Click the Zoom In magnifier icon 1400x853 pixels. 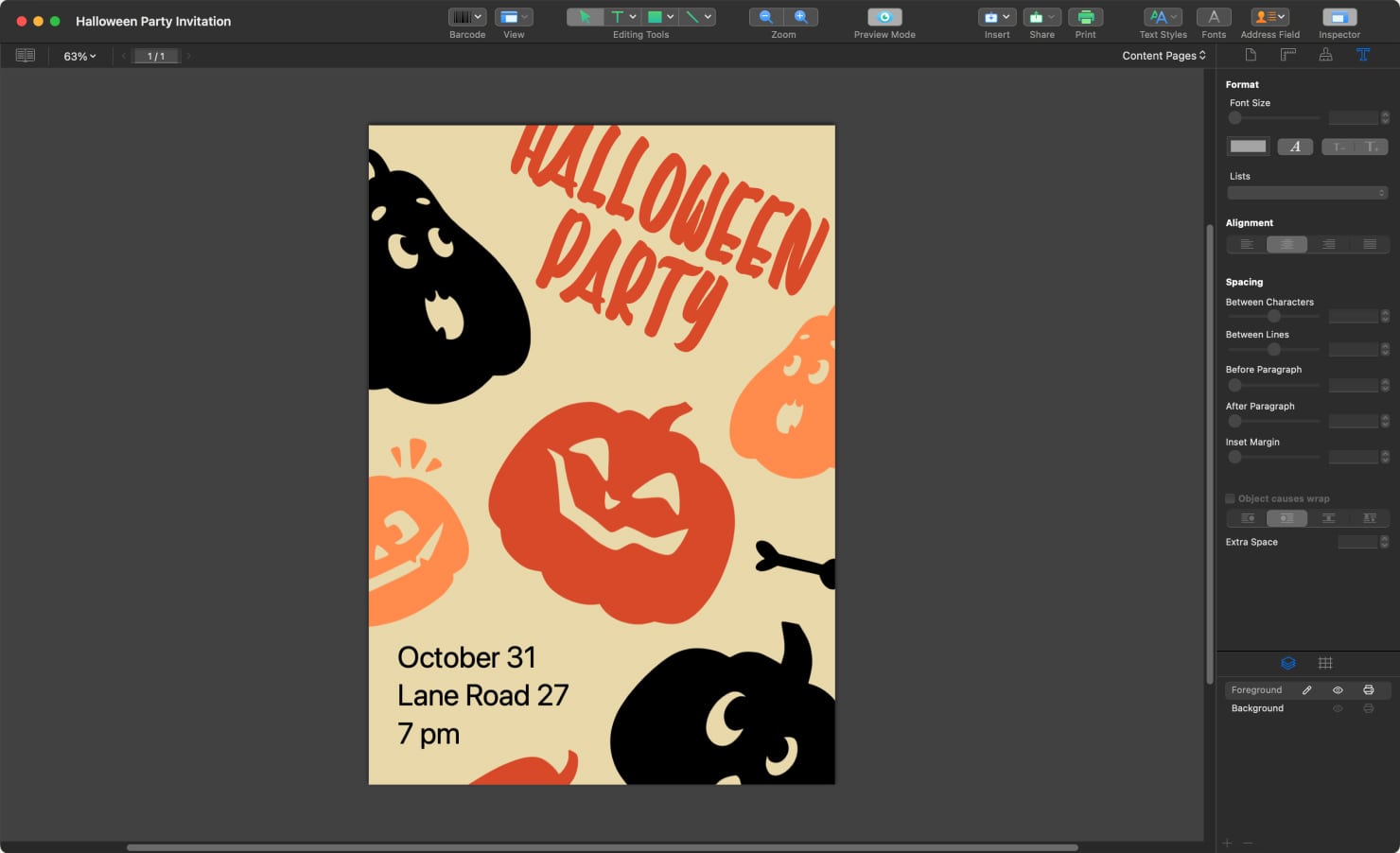click(x=801, y=16)
